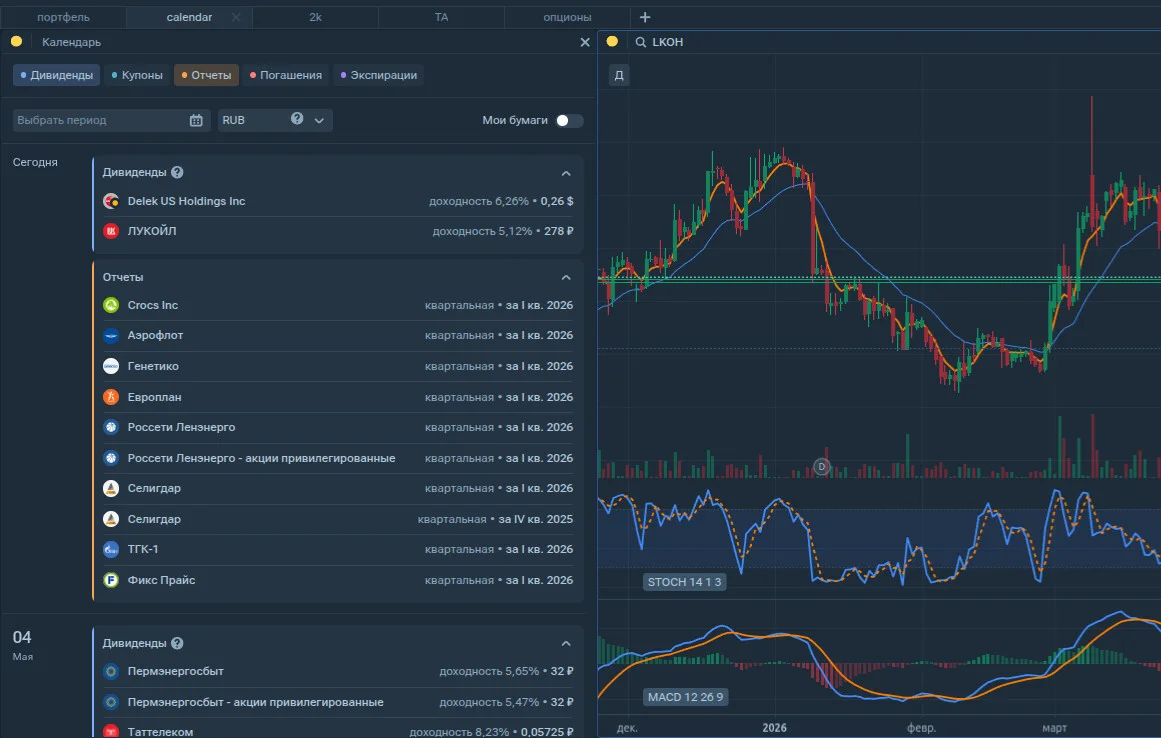Open STOCH 14 1 3 indicator settings

pyautogui.click(x=684, y=582)
